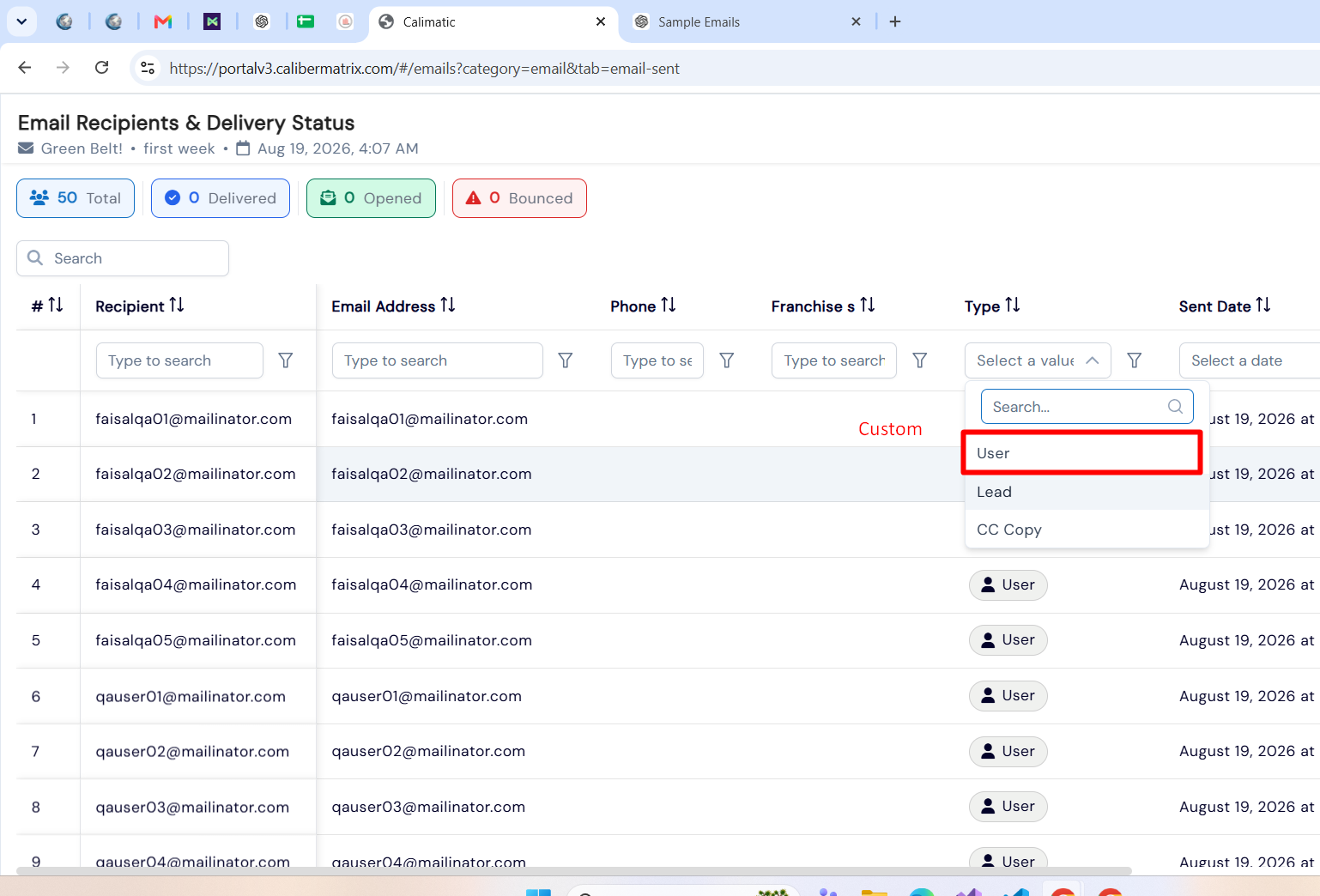This screenshot has width=1320, height=896.
Task: Focus the Recipient 'Type to search' field
Action: click(179, 360)
